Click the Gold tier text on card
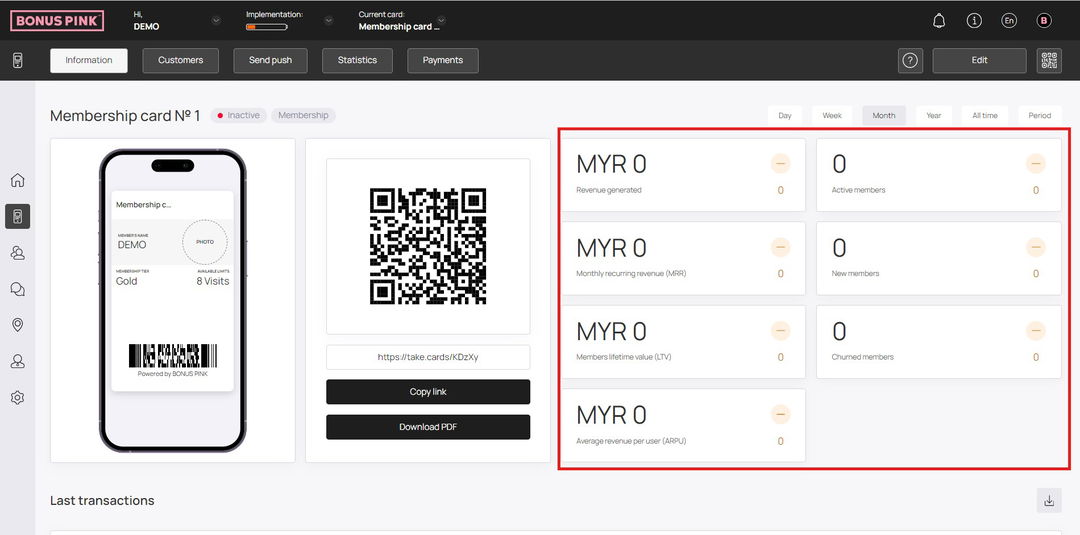Viewport: 1080px width, 535px height. pyautogui.click(x=127, y=281)
